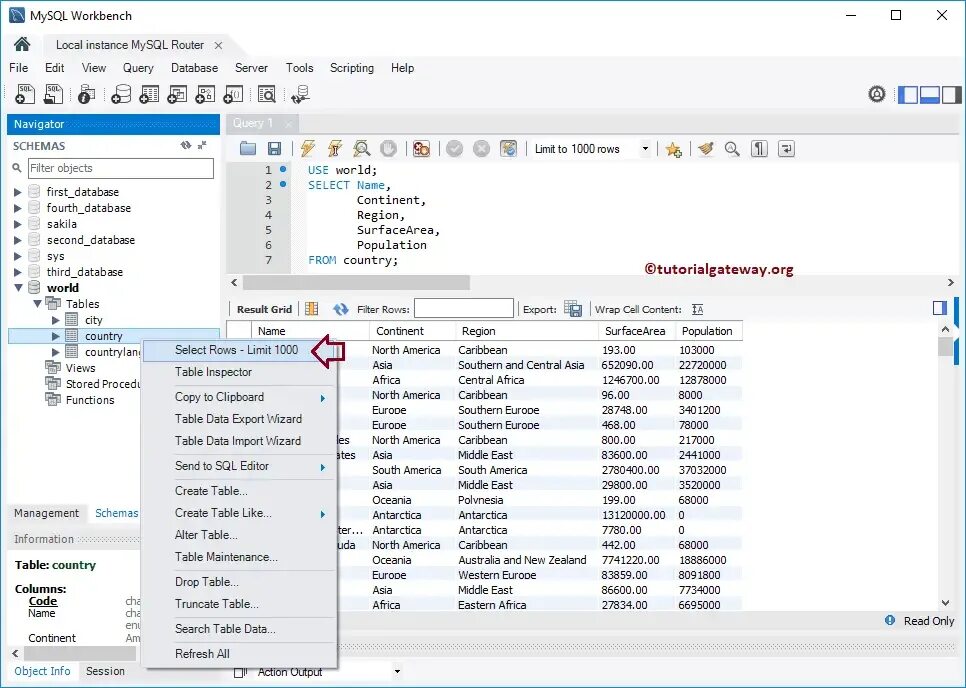Open Copy to Clipboard submenu arrow
This screenshot has width=966, height=688.
(323, 398)
